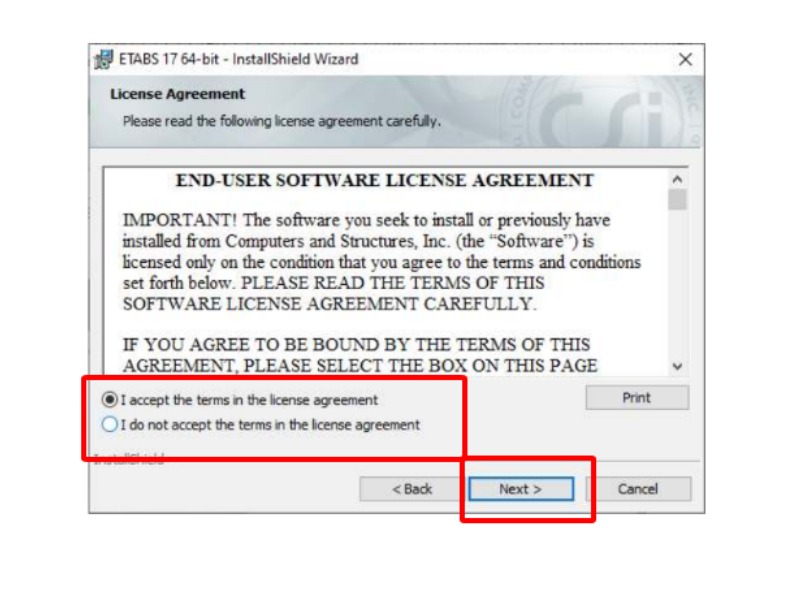This screenshot has width=800, height=600.
Task: Click the ETABS 17 64-bit title bar text
Action: 239,59
